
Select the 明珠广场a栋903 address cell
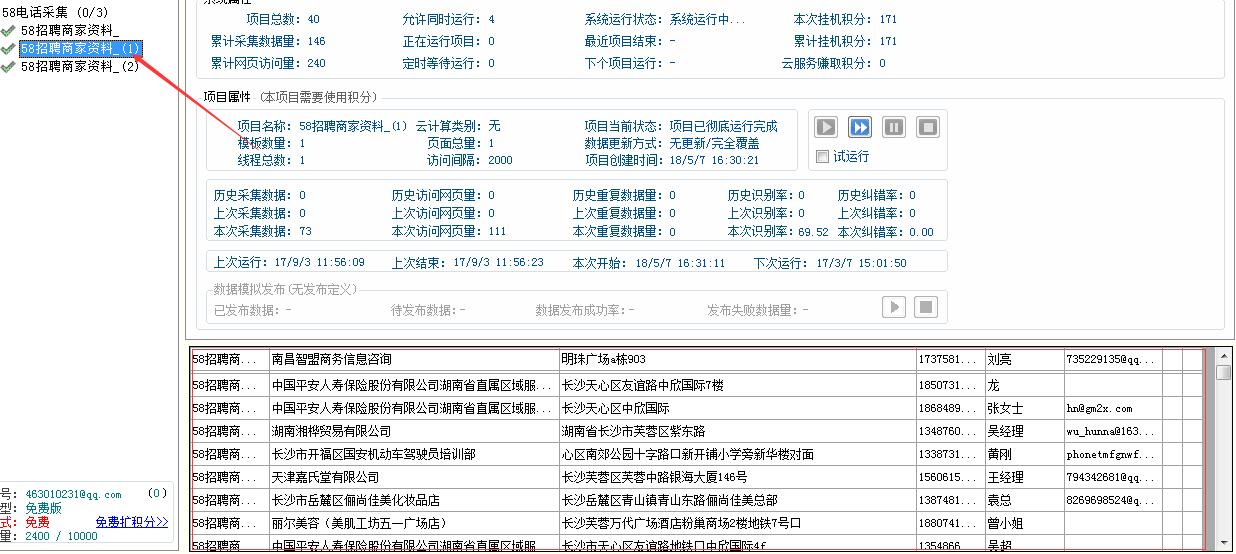coord(737,359)
